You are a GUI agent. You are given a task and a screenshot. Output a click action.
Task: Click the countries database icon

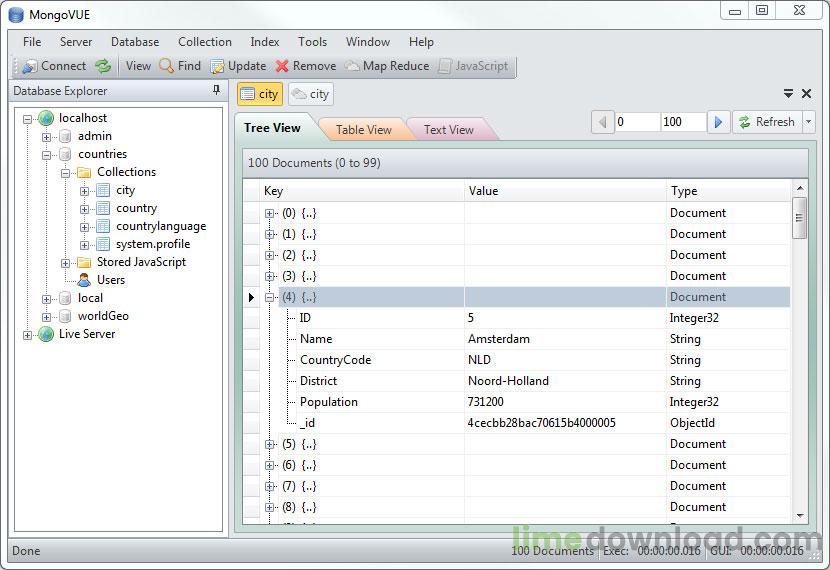click(x=65, y=155)
